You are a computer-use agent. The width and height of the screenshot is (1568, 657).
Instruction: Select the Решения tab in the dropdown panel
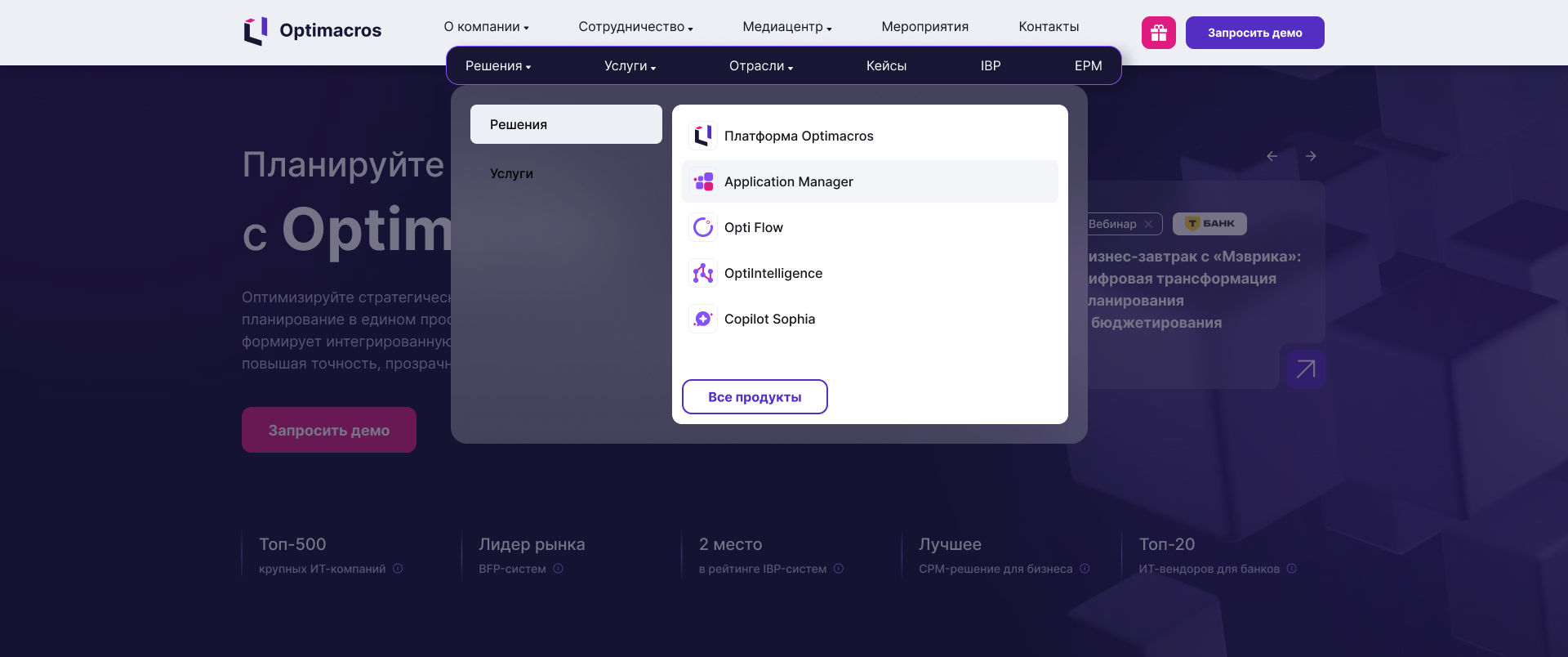pyautogui.click(x=566, y=124)
